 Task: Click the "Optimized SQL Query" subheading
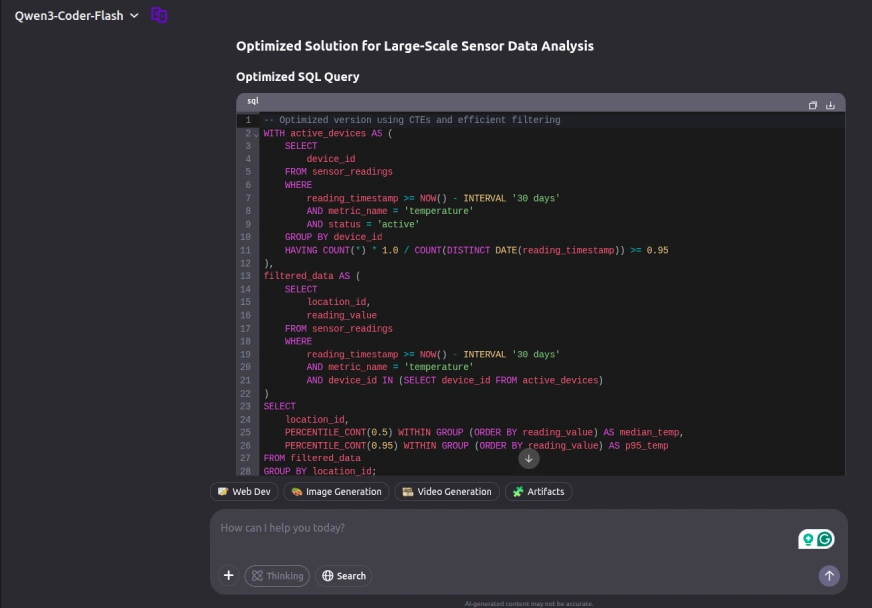pos(298,77)
